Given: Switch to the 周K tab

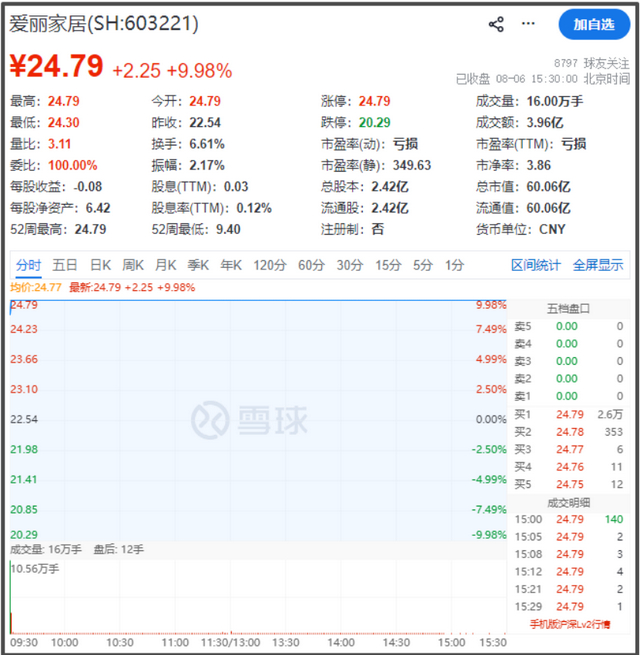Looking at the screenshot, I should coord(133,265).
